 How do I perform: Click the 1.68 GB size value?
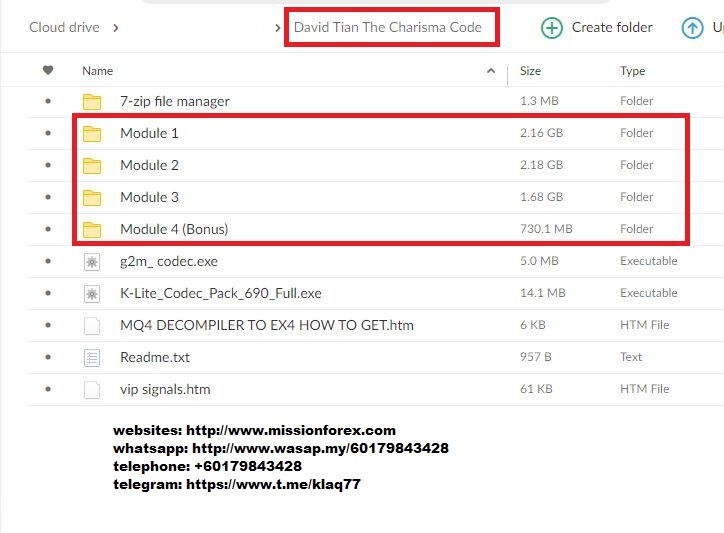pos(541,197)
